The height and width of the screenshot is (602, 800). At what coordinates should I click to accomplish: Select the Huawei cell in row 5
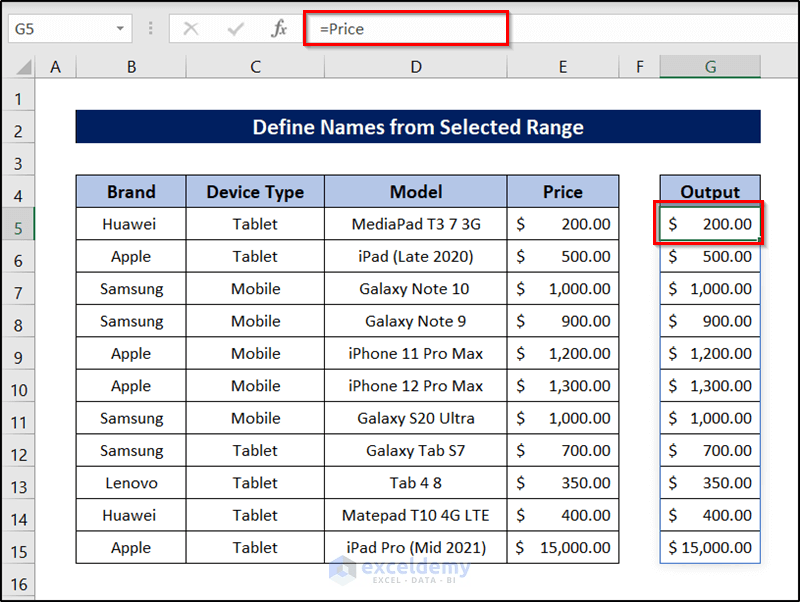pos(131,224)
